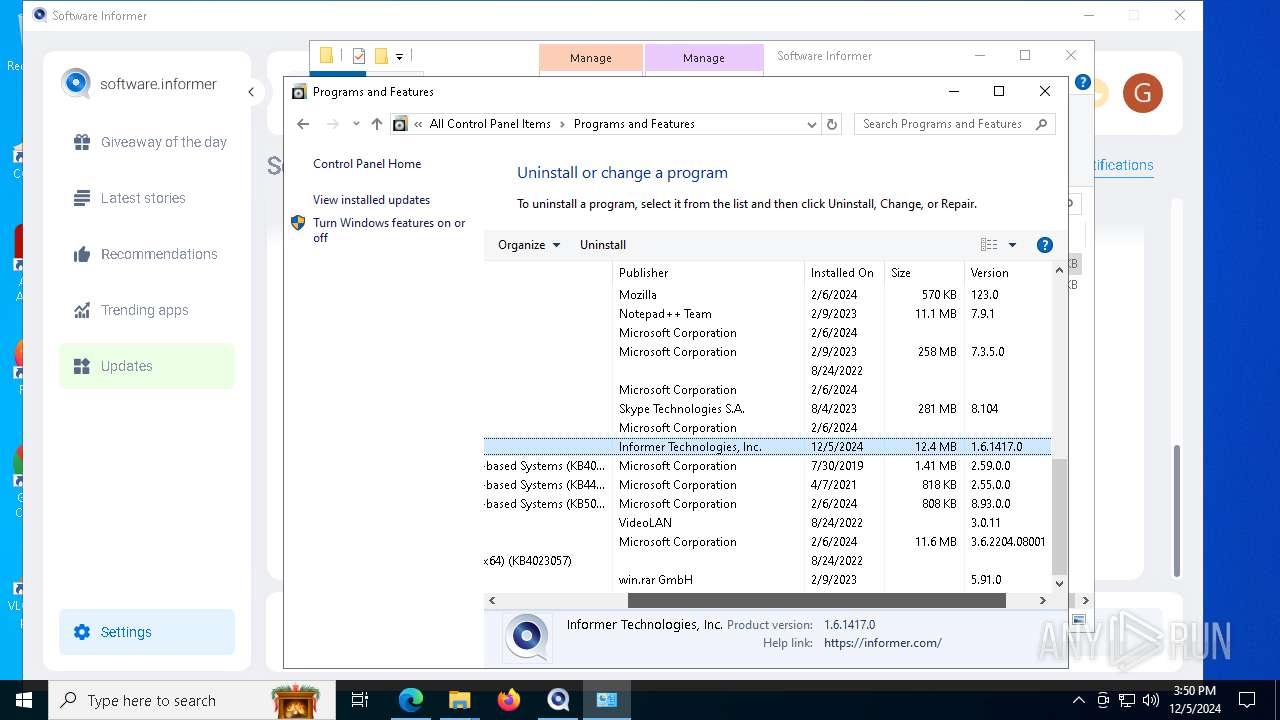Refresh the Programs and Features list
Screen dimensions: 1280x720
[831, 124]
